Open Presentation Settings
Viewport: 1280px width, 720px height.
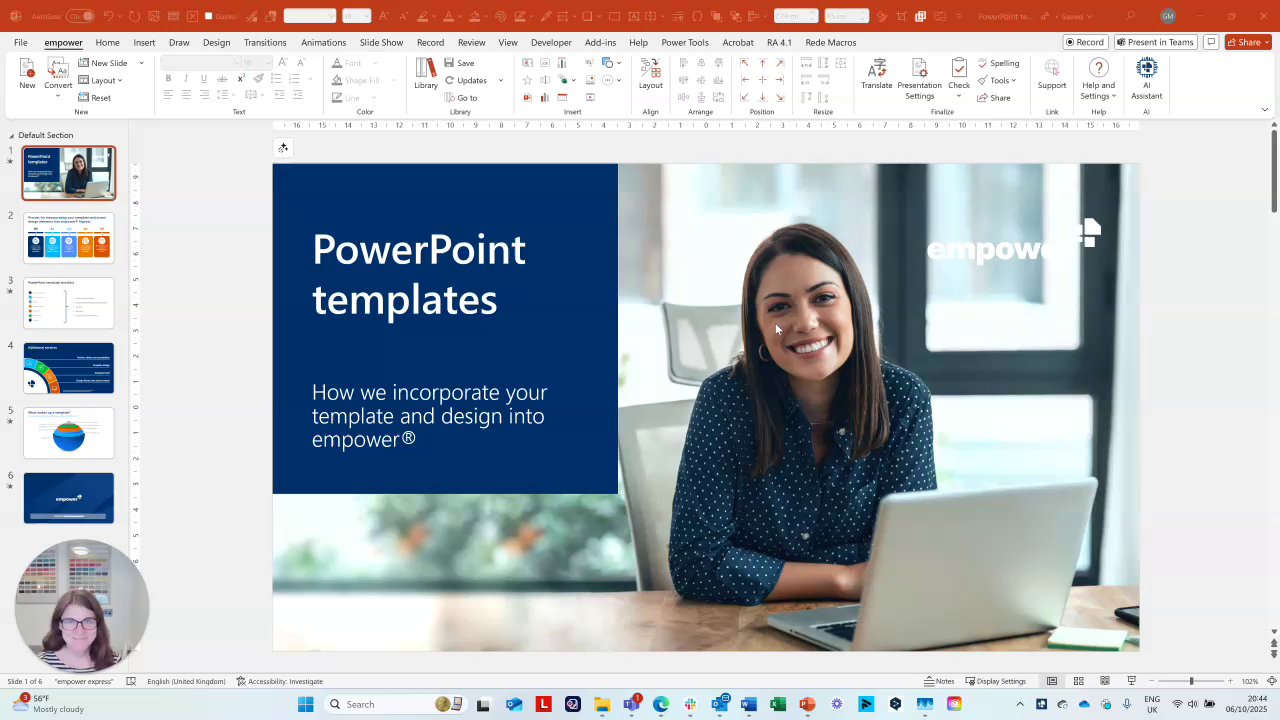coord(919,78)
